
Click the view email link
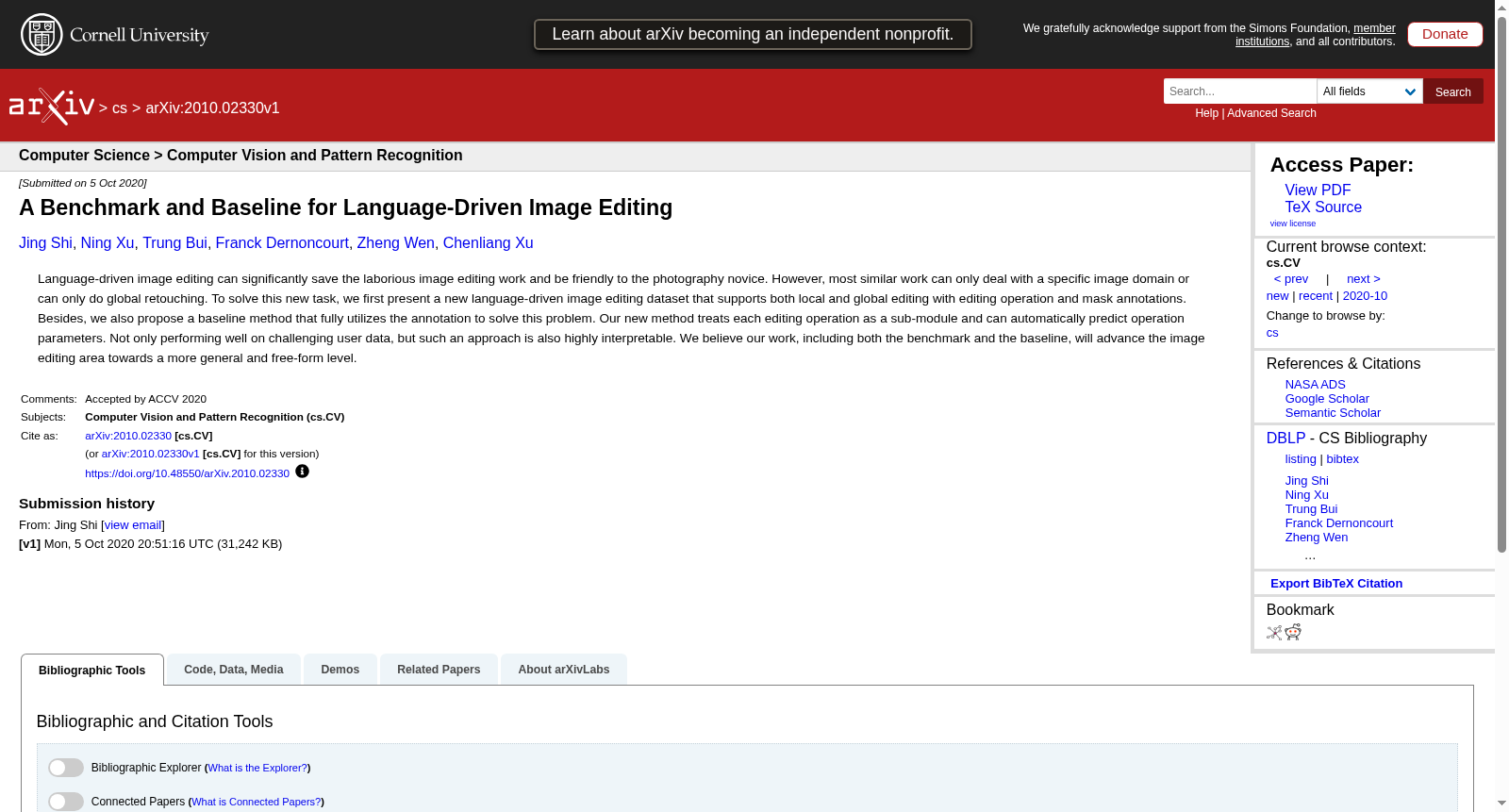133,525
